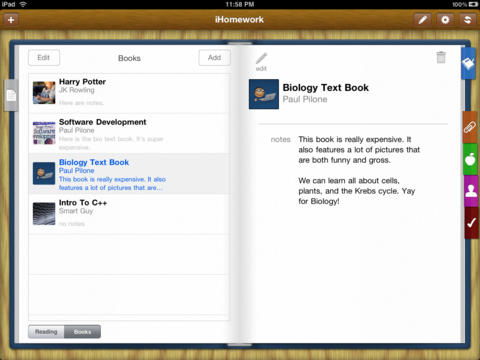480x360 pixels.
Task: Tap the Software Development cover thumbnail
Action: (x=44, y=133)
